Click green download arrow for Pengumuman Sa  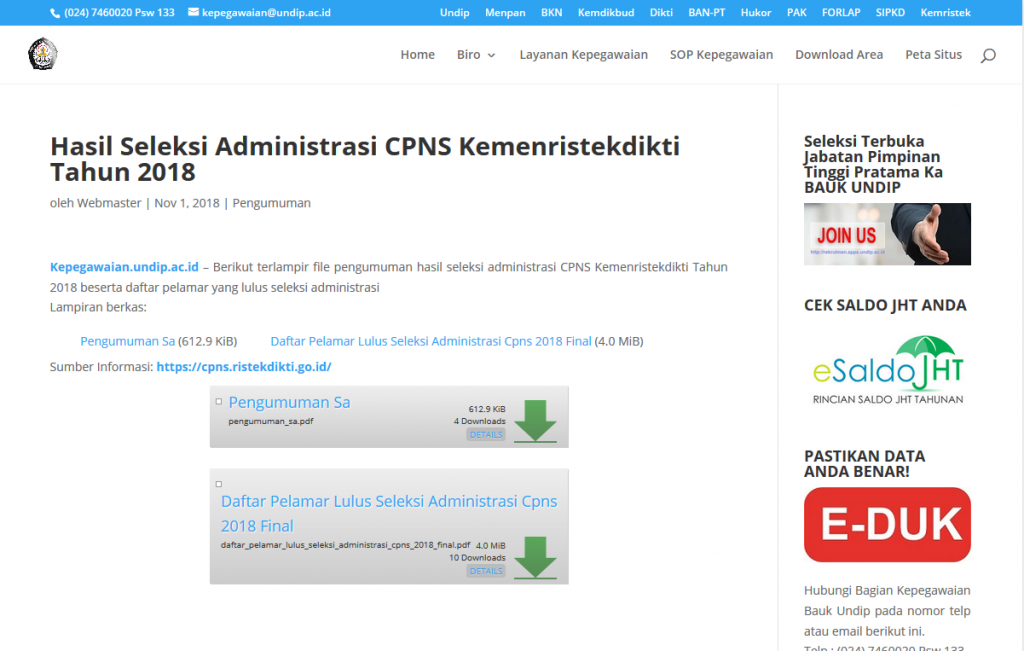point(535,420)
